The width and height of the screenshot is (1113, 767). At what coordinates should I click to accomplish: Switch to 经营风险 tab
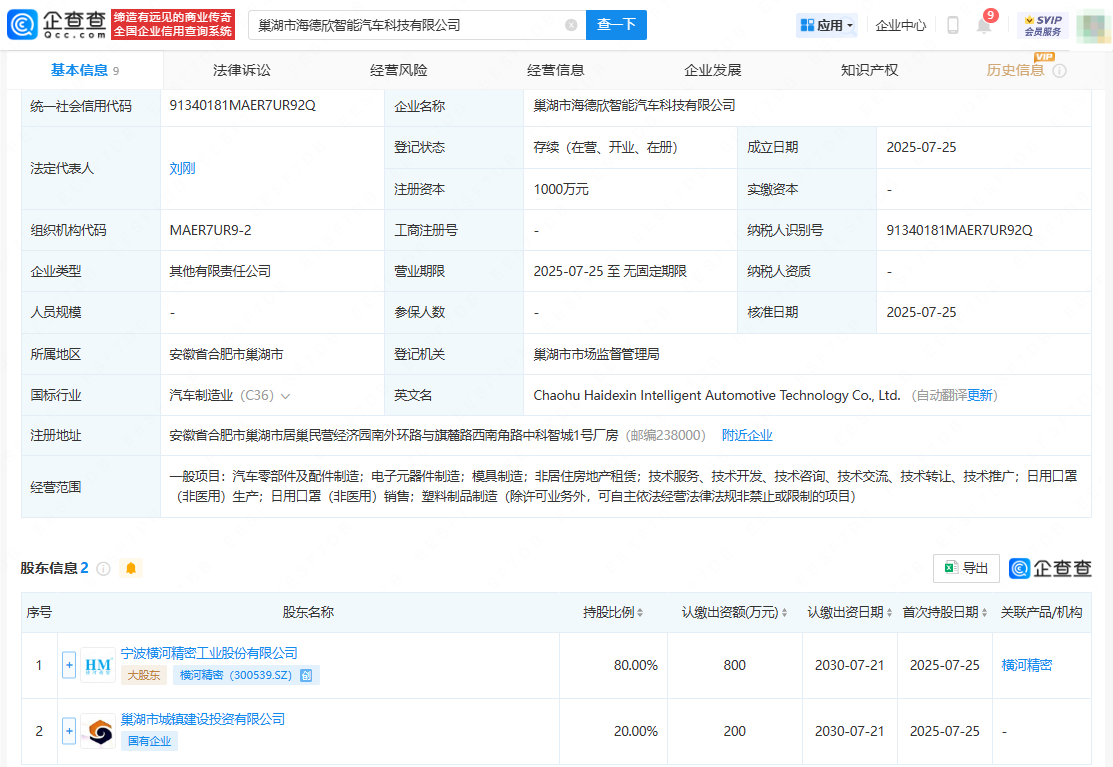tap(398, 70)
